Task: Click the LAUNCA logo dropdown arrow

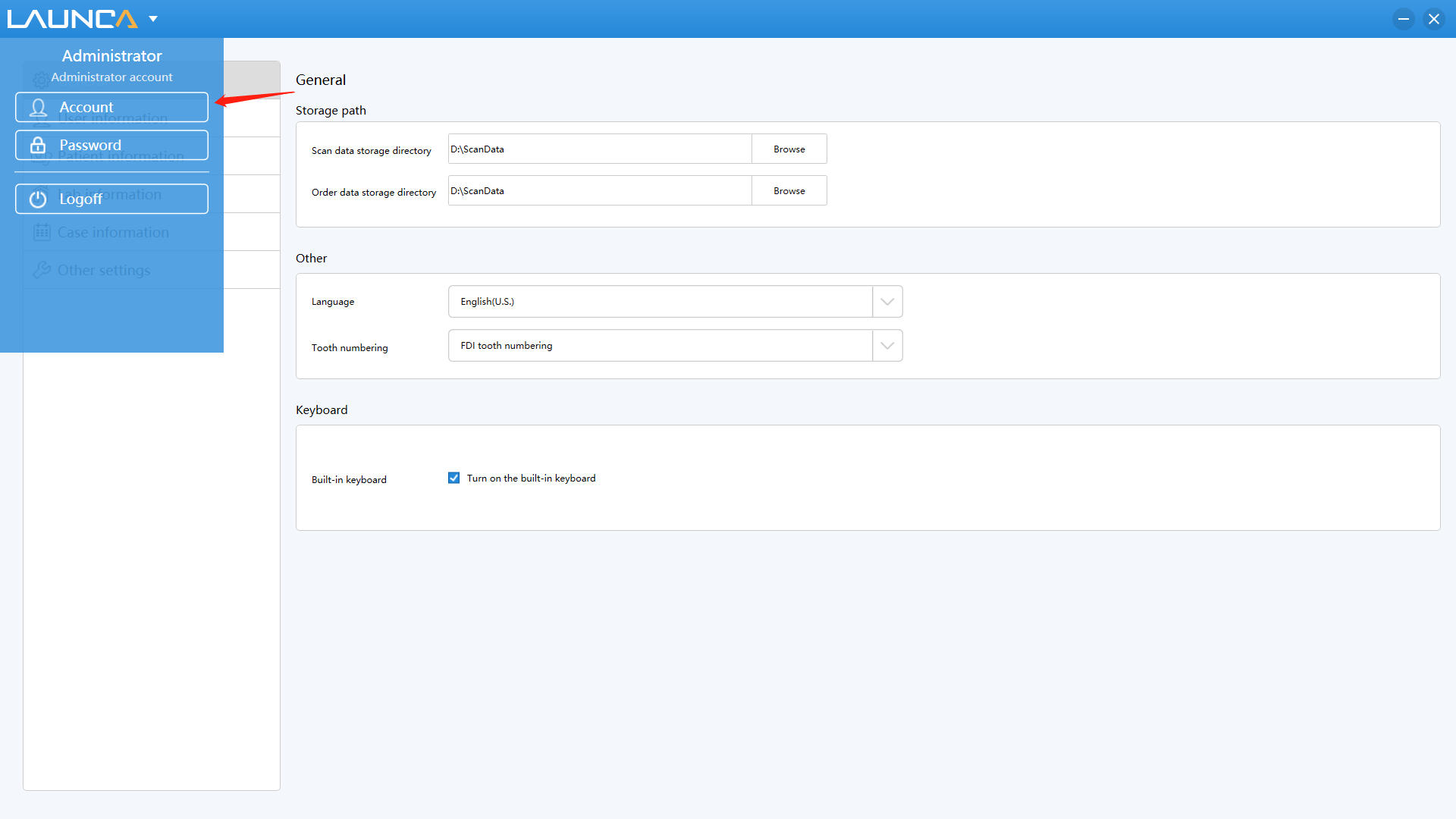Action: 154,18
